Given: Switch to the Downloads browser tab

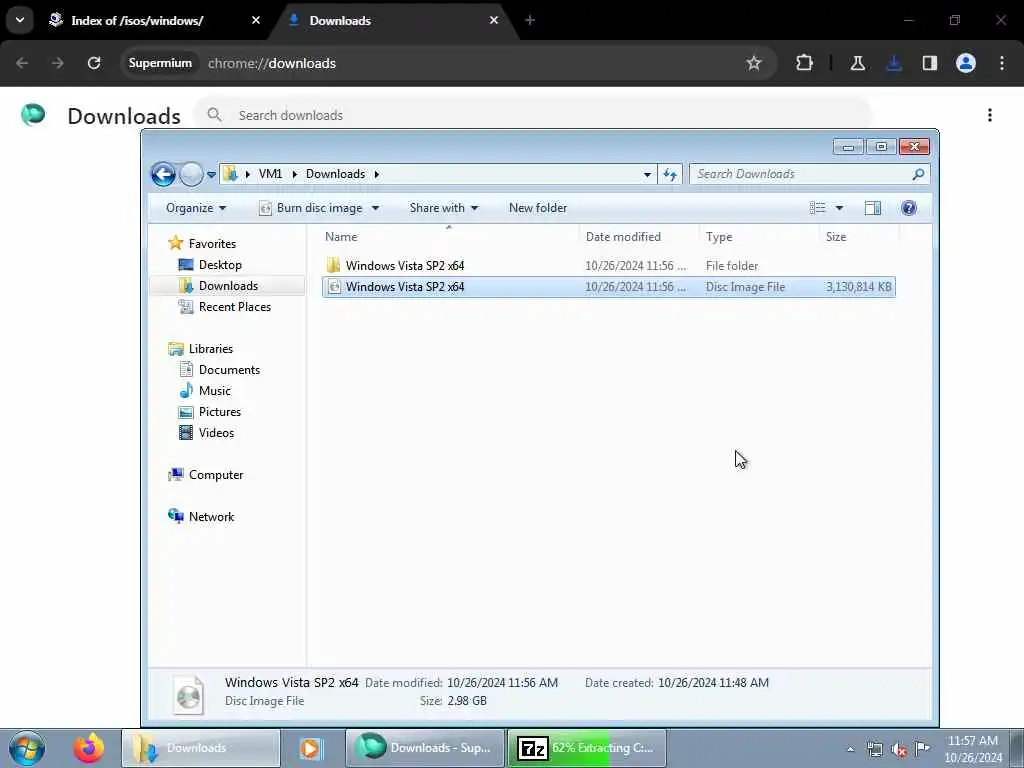Looking at the screenshot, I should click(340, 20).
